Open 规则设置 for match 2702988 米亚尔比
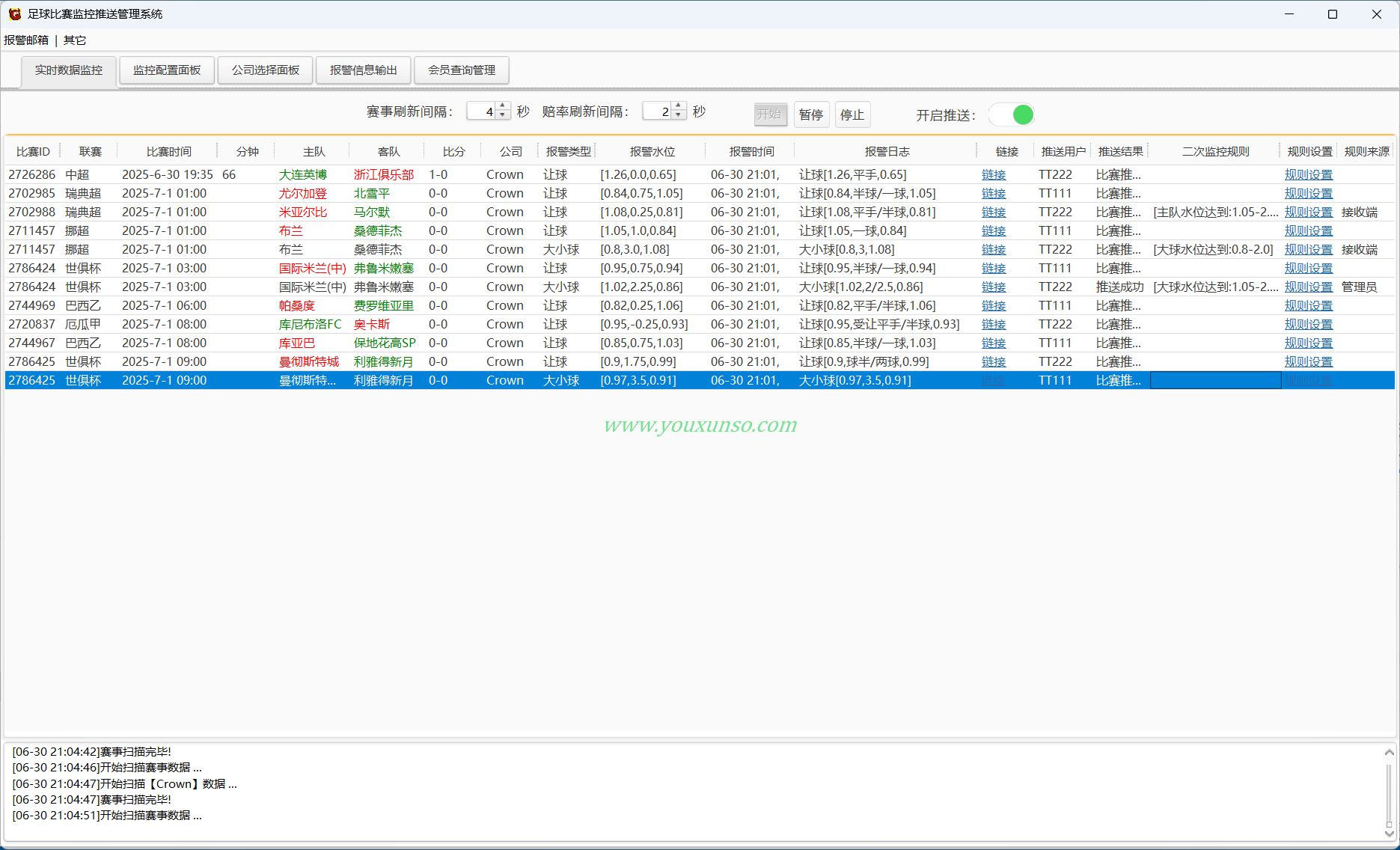This screenshot has height=850, width=1400. tap(1309, 212)
